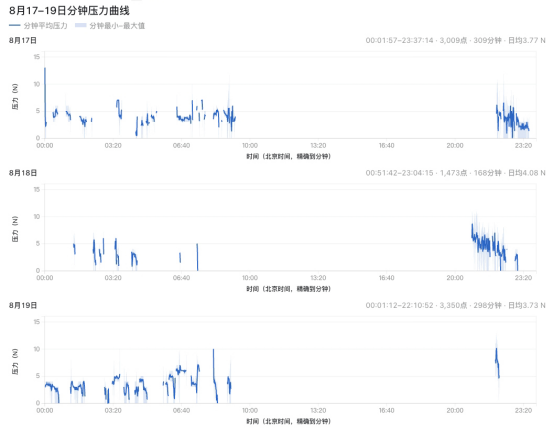Viewport: 553px width, 433px height.
Task: Click the 23:20 tick on 8月17日 chart
Action: [x=523, y=146]
